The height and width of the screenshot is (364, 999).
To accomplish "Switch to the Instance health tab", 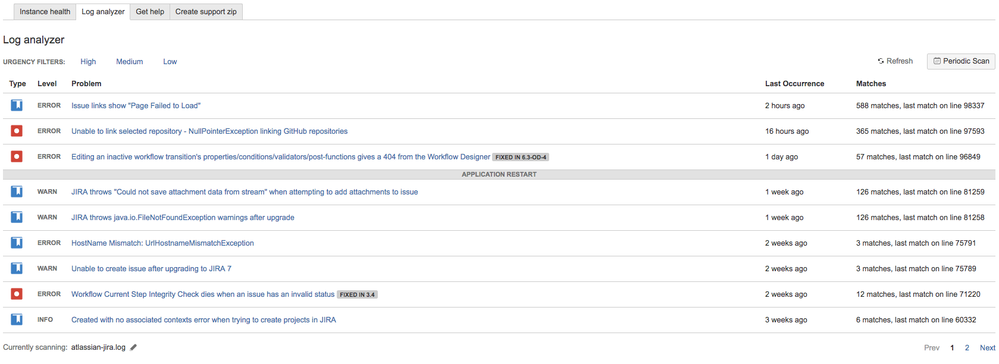I will (x=45, y=11).
